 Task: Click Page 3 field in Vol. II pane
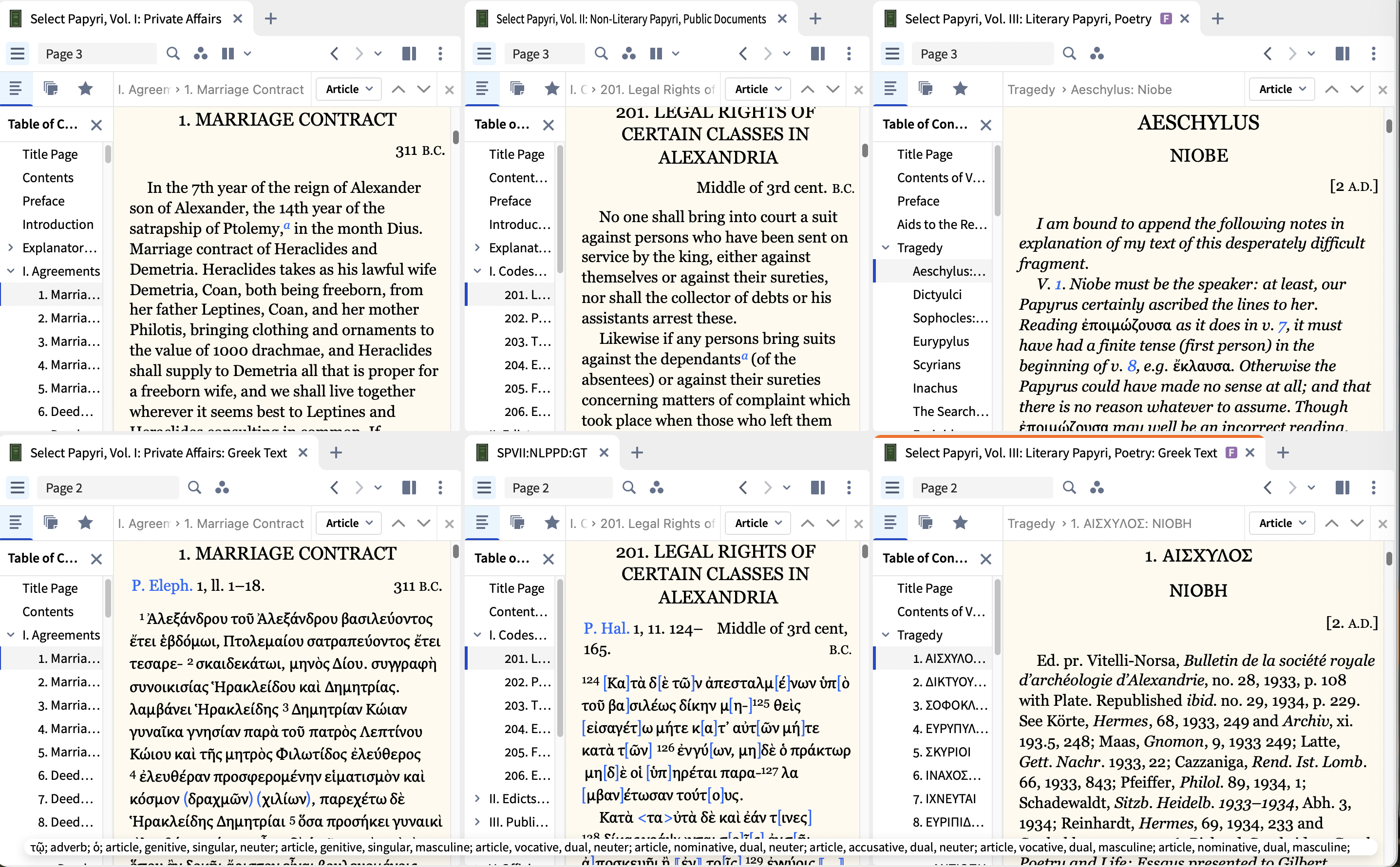click(x=544, y=54)
